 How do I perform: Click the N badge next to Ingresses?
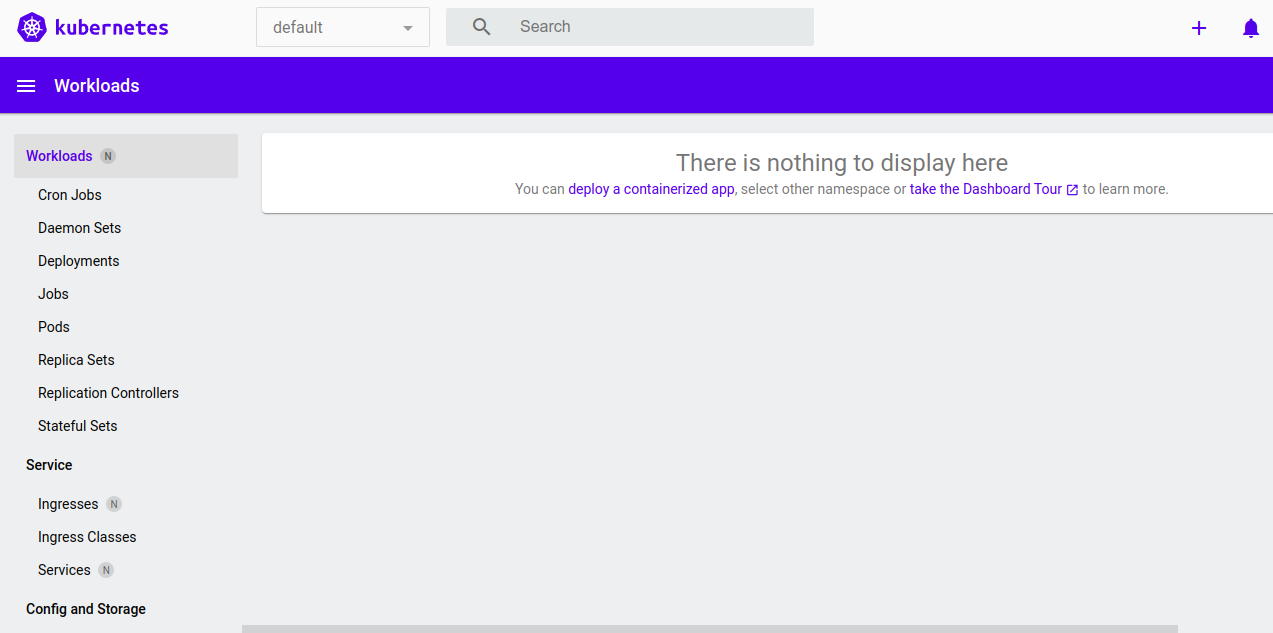click(114, 504)
